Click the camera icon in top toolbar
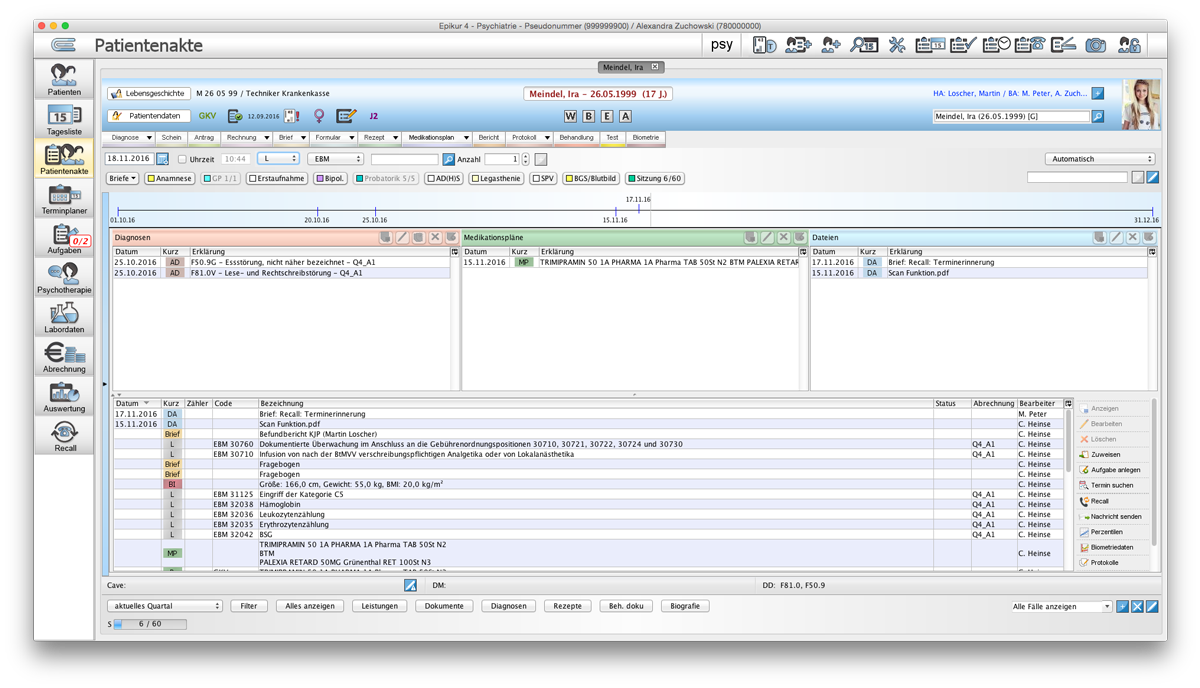The image size is (1200, 688). (1097, 45)
